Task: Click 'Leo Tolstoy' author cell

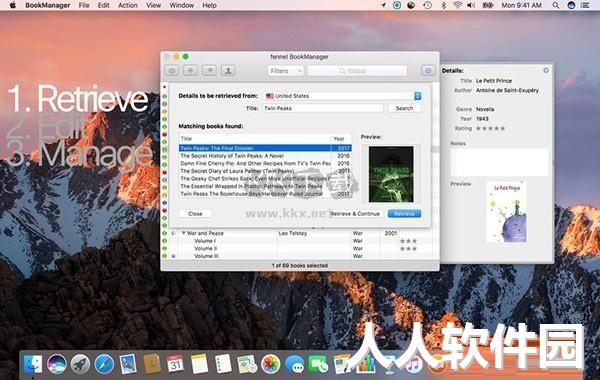Action: (x=293, y=233)
